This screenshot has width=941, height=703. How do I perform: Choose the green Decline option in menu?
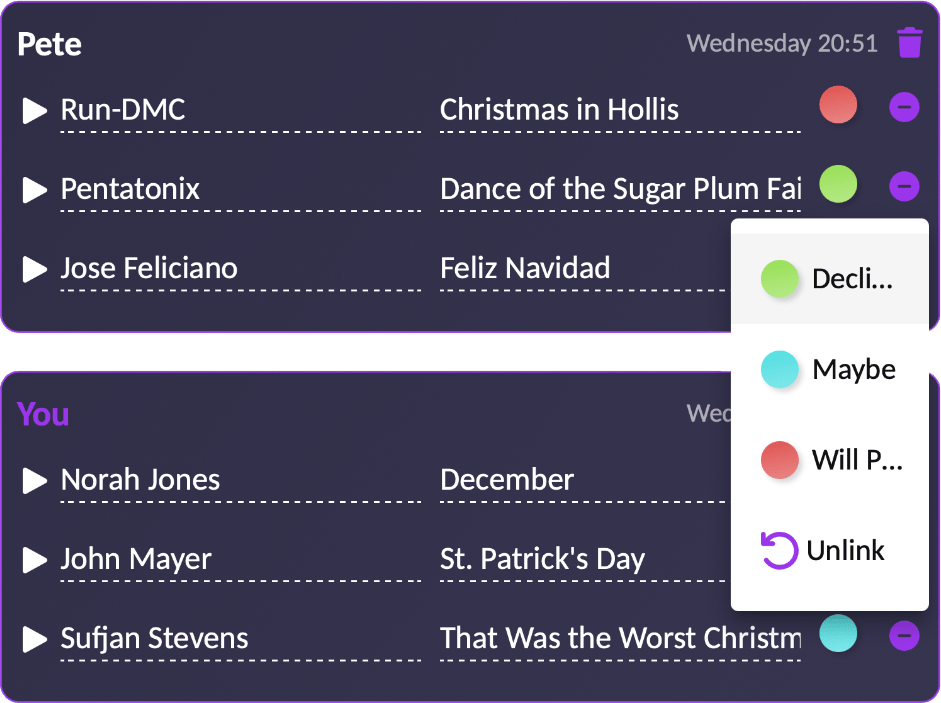pyautogui.click(x=830, y=279)
